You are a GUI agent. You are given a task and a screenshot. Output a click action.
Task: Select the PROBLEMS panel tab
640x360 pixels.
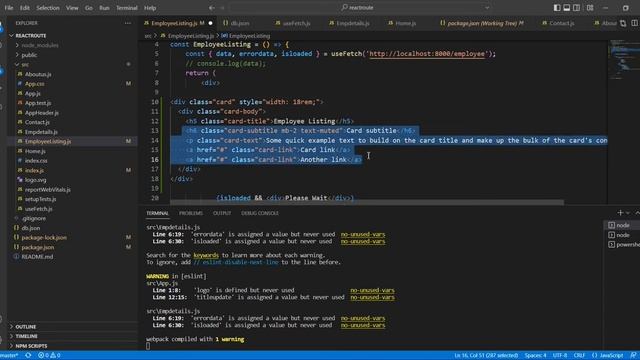(191, 213)
